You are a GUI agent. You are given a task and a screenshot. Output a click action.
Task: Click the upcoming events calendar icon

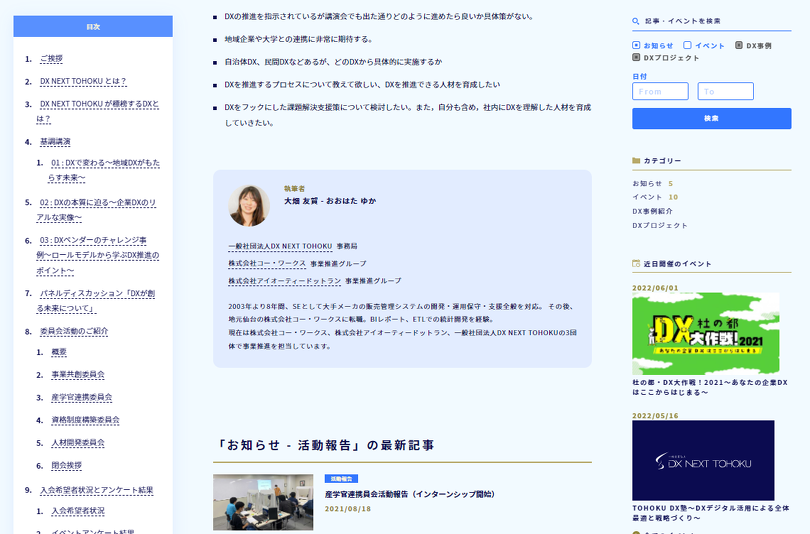coord(636,264)
